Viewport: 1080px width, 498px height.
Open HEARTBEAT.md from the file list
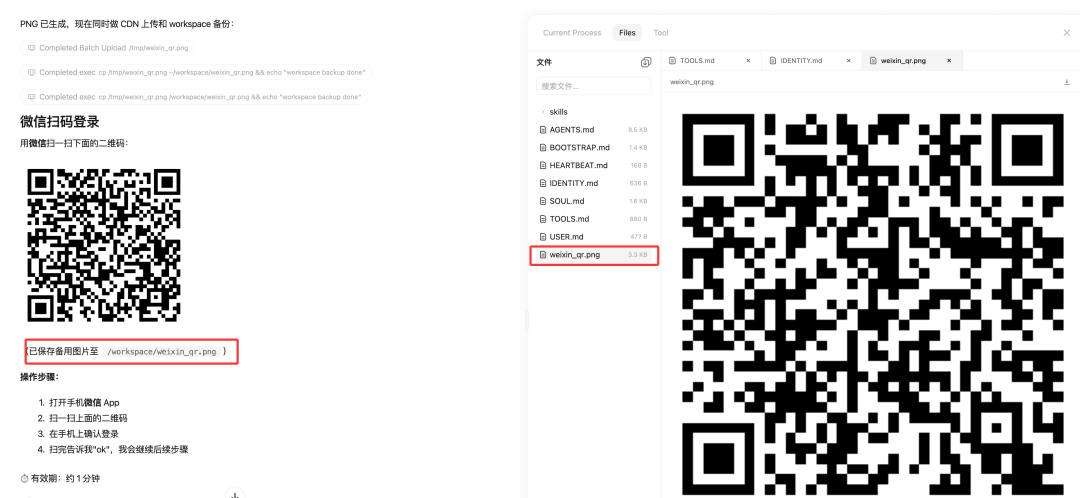coord(578,165)
